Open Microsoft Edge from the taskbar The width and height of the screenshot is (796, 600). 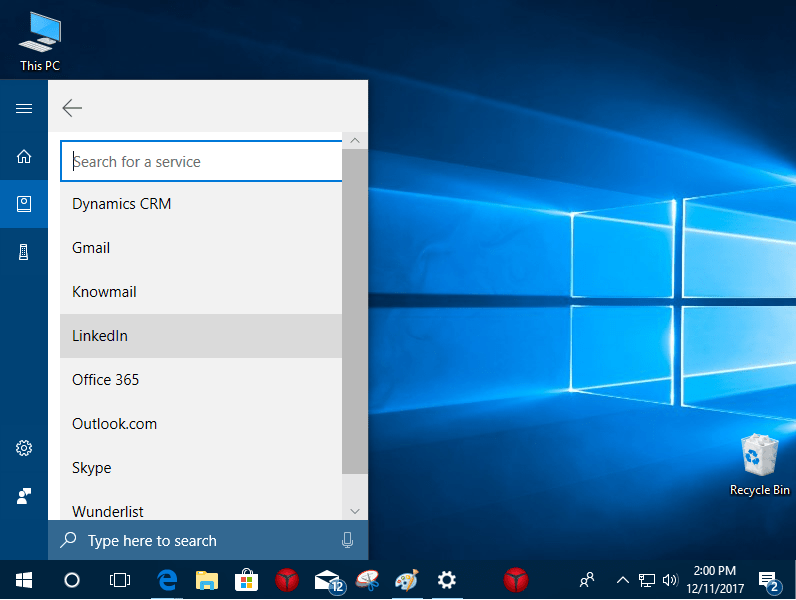(x=168, y=579)
